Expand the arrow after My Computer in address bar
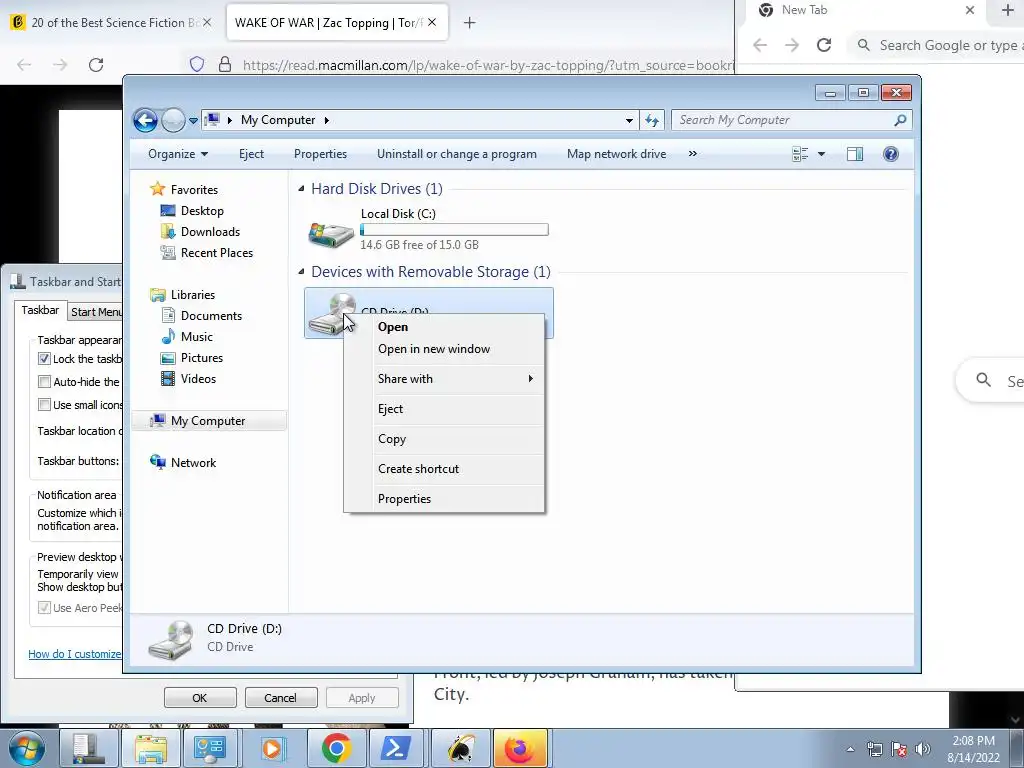This screenshot has height=768, width=1024. pos(327,120)
